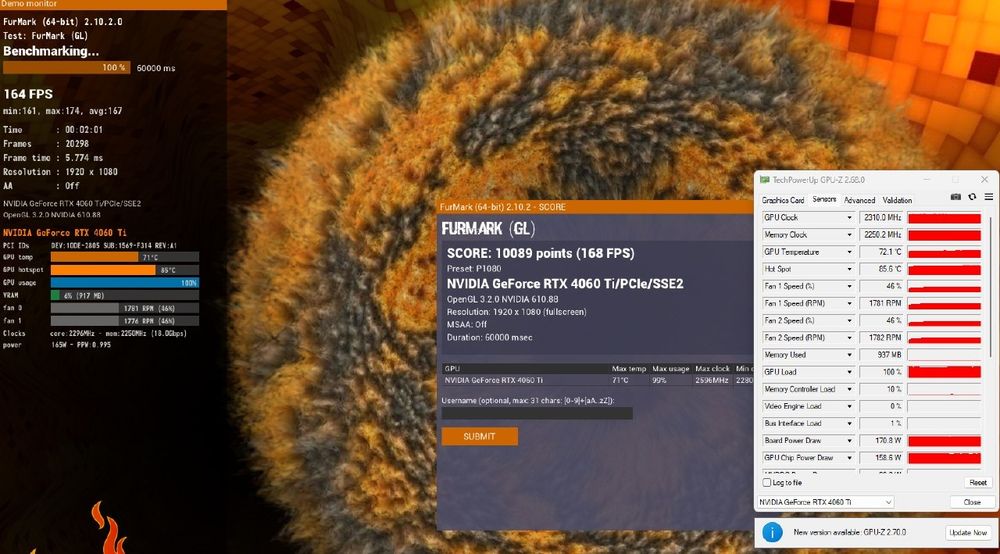This screenshot has width=1000, height=554.
Task: Click the Update Now button
Action: 967,532
